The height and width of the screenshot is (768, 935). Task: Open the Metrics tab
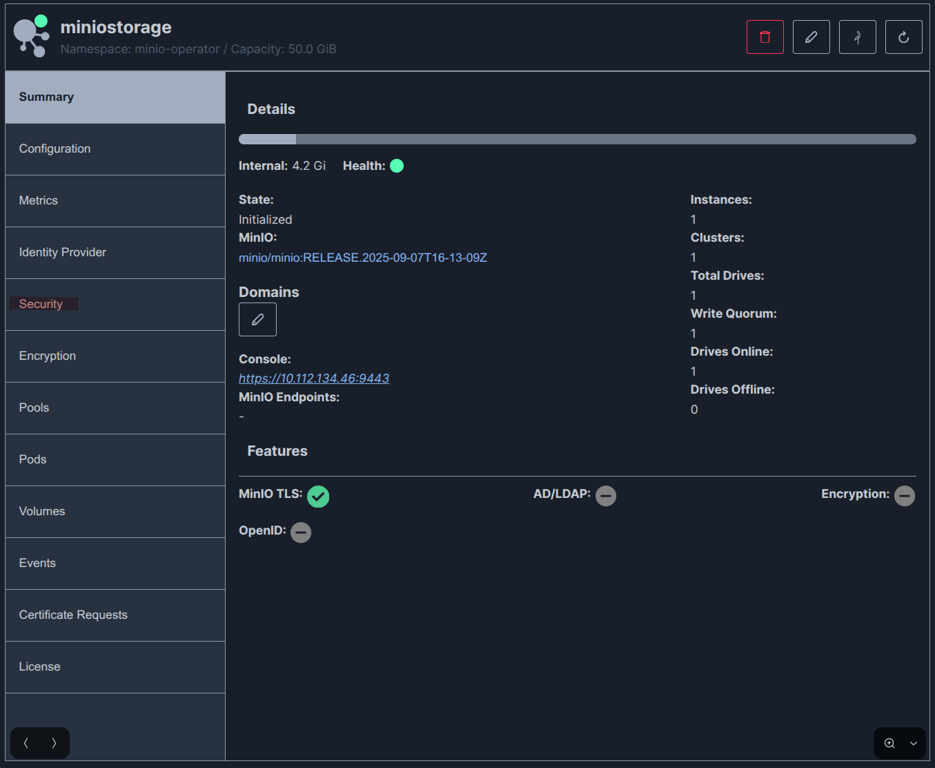115,201
